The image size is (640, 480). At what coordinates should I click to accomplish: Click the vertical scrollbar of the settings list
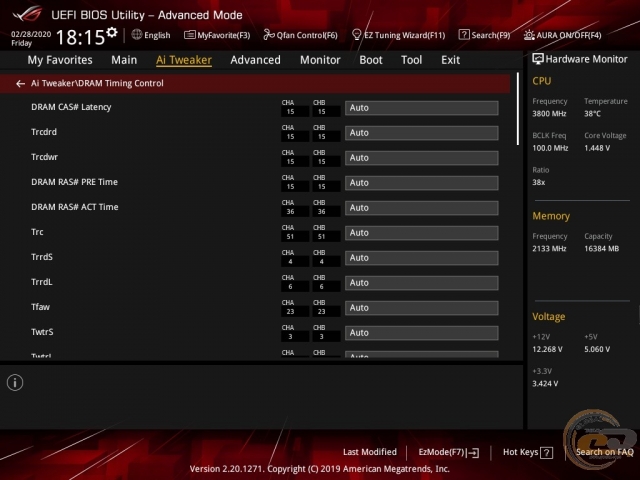518,109
